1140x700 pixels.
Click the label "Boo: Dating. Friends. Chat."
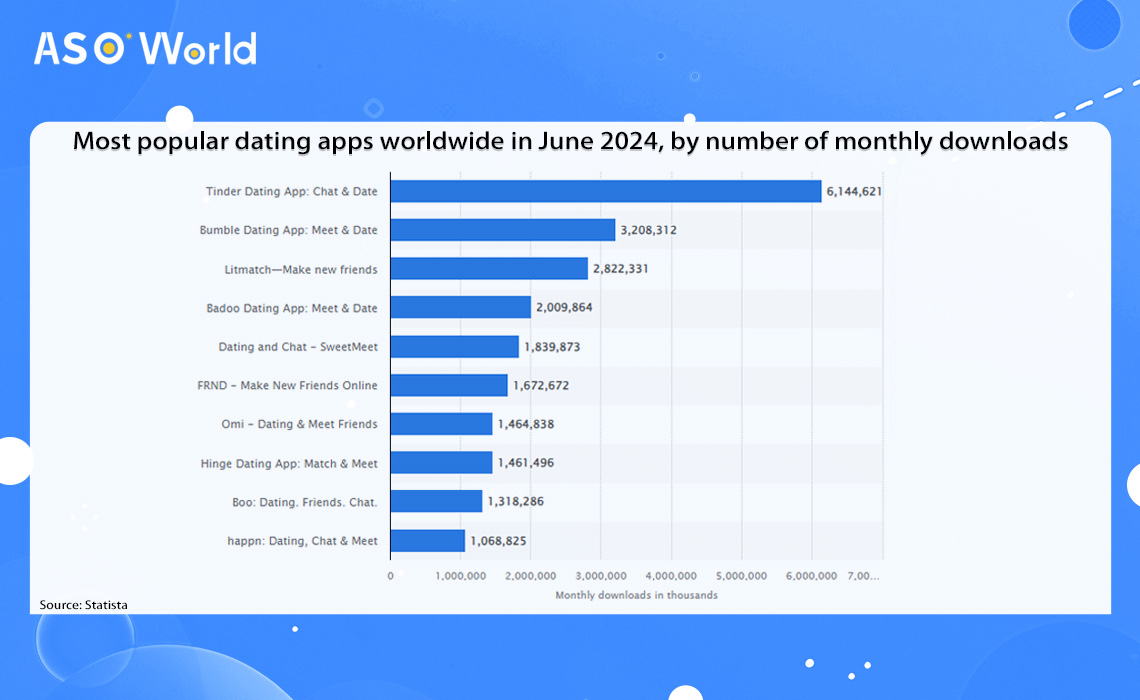(x=305, y=502)
